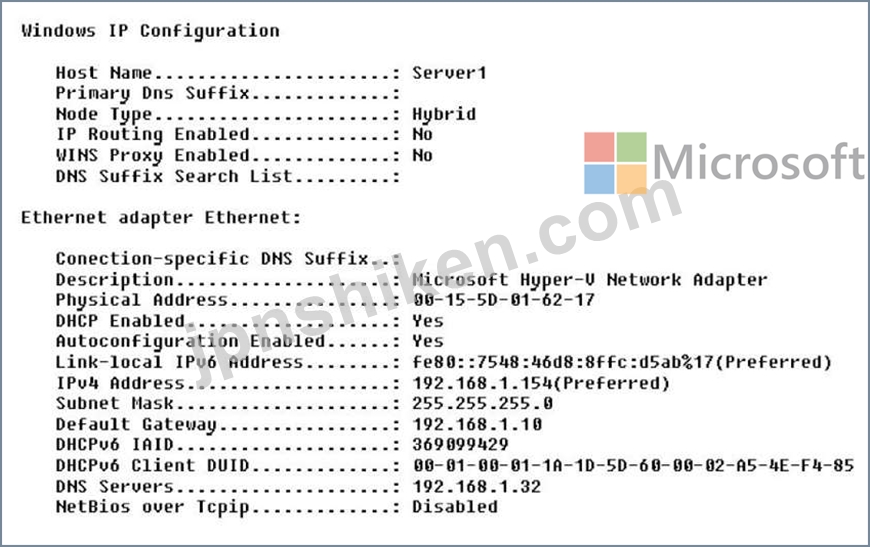Select the DNS server 192.168.1.32
Viewport: 870px width, 547px height.
coord(477,487)
